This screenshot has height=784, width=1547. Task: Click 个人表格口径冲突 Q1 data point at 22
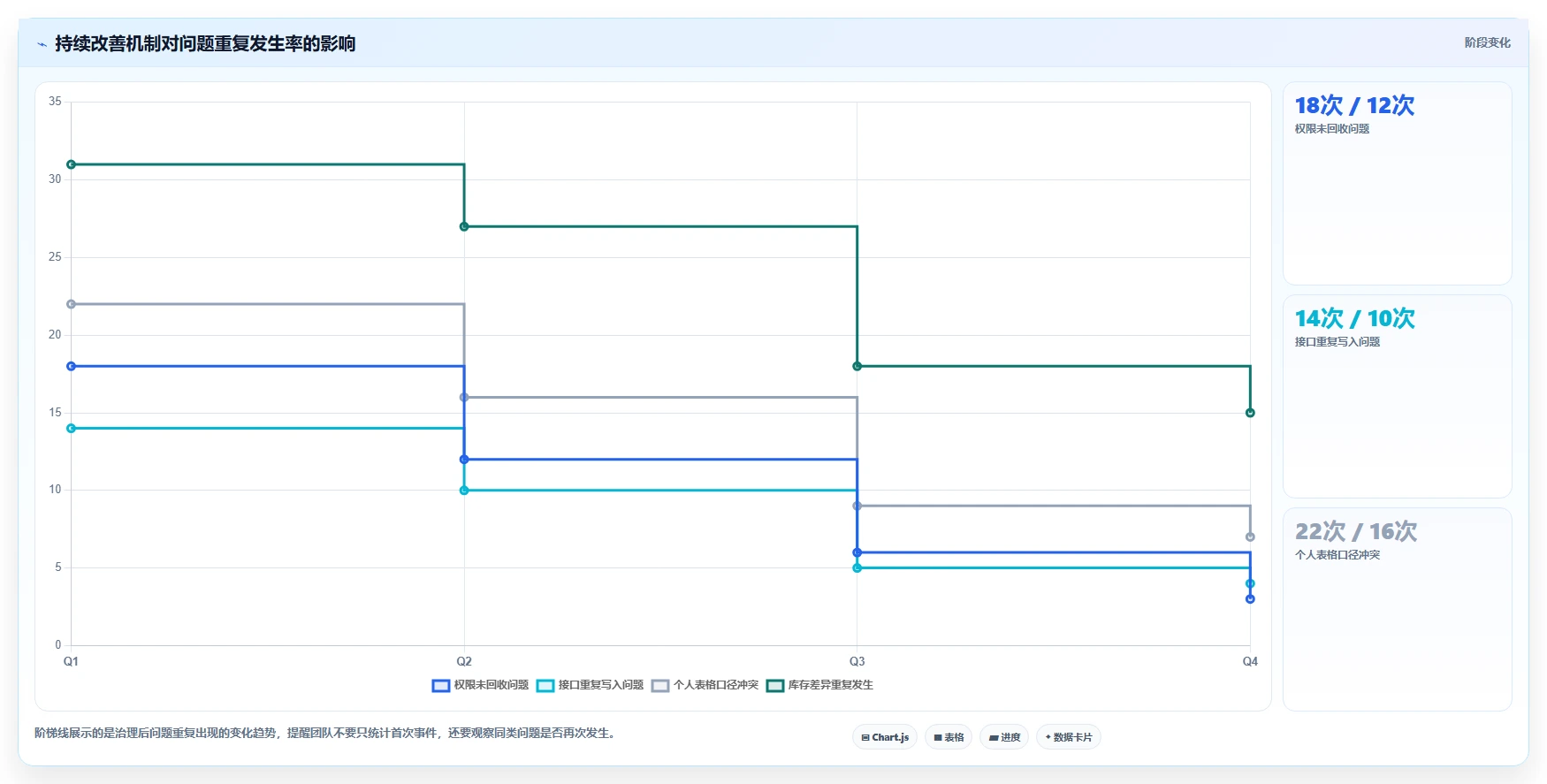72,304
